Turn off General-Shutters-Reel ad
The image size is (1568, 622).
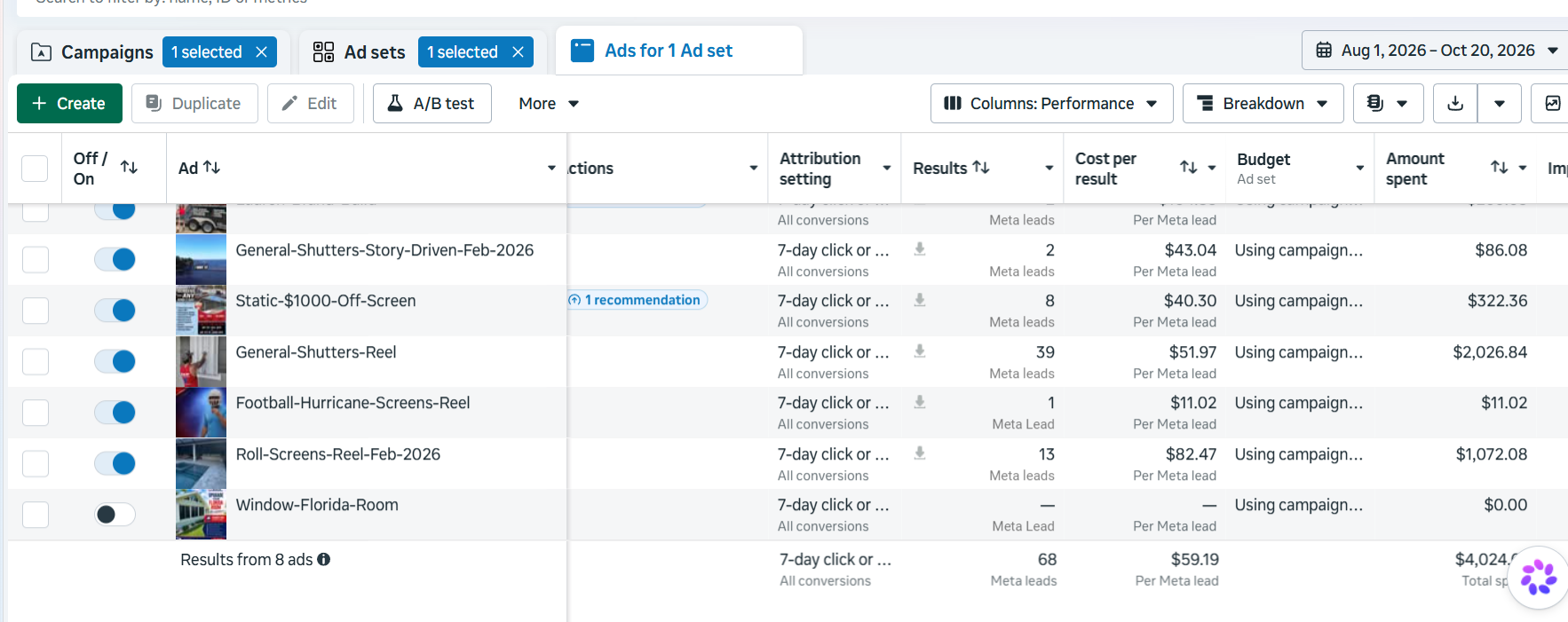click(x=115, y=361)
